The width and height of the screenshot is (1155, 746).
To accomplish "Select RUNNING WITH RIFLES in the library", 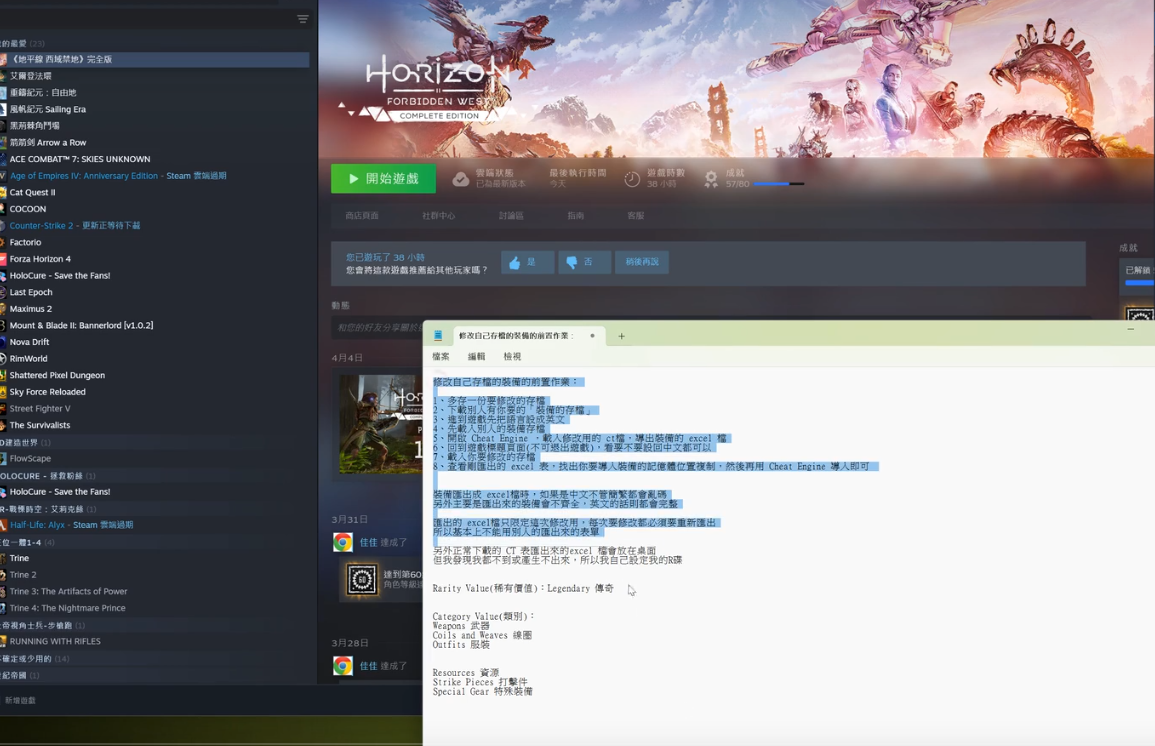I will click(x=55, y=641).
